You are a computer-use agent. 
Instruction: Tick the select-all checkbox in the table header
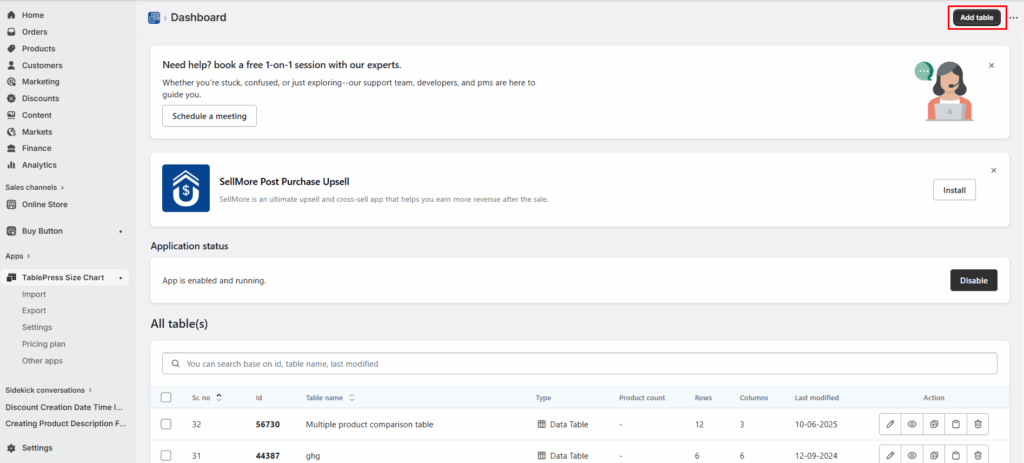(166, 398)
